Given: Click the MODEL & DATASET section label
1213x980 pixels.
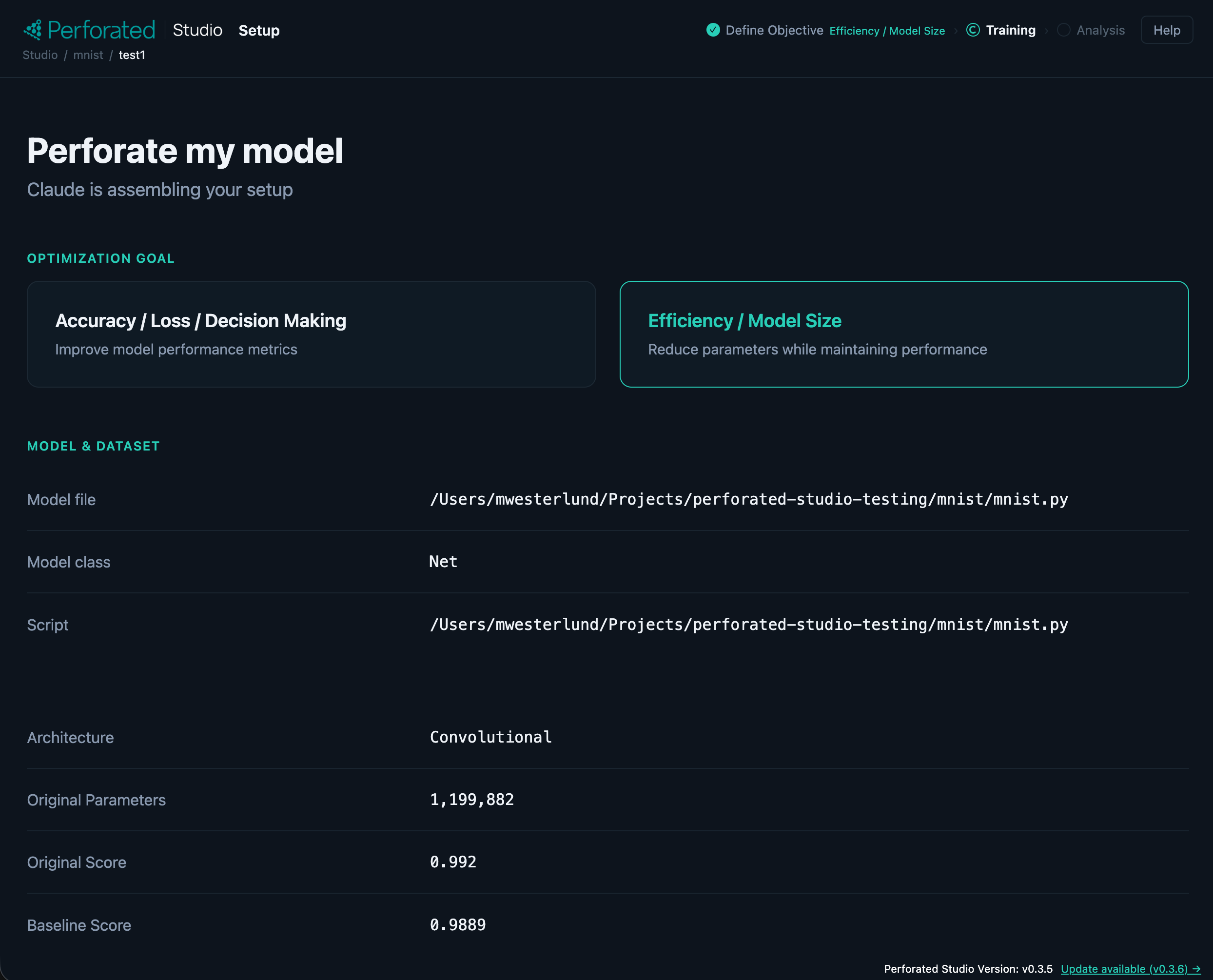Looking at the screenshot, I should pyautogui.click(x=94, y=446).
